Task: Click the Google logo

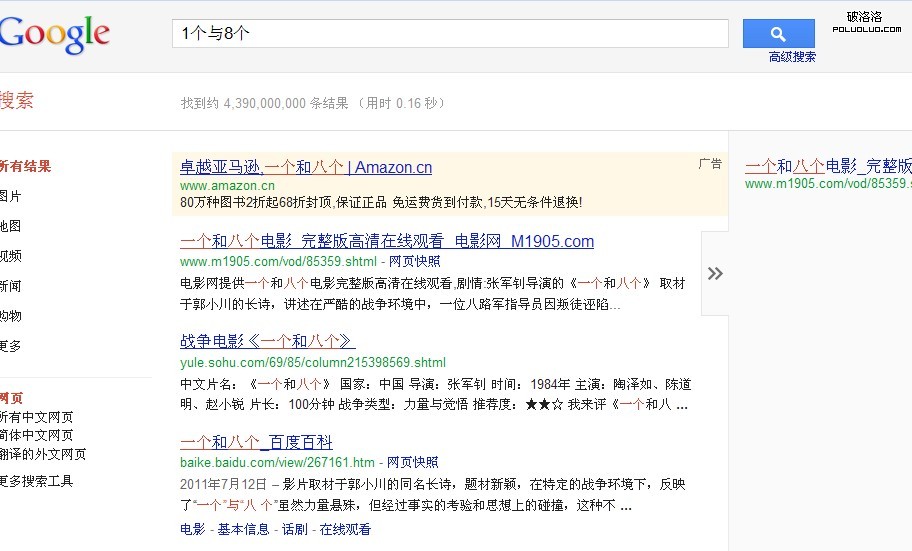Action: tap(54, 34)
